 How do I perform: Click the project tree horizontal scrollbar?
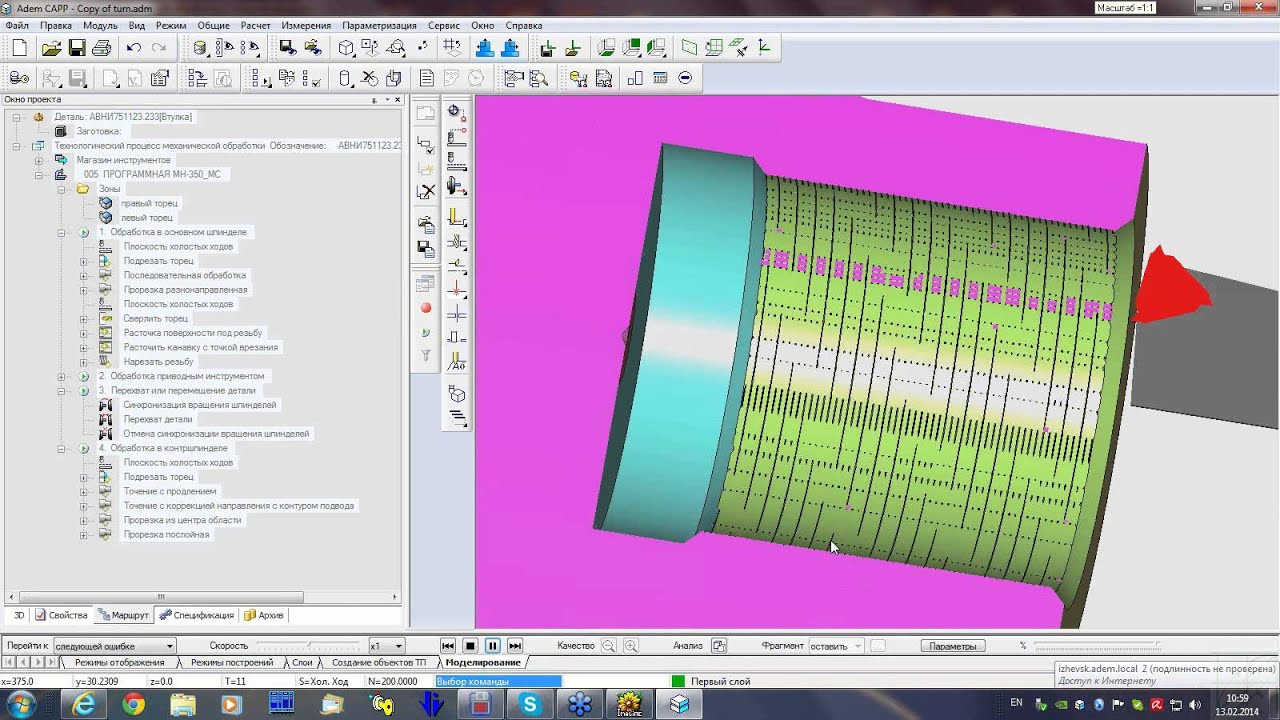click(201, 597)
